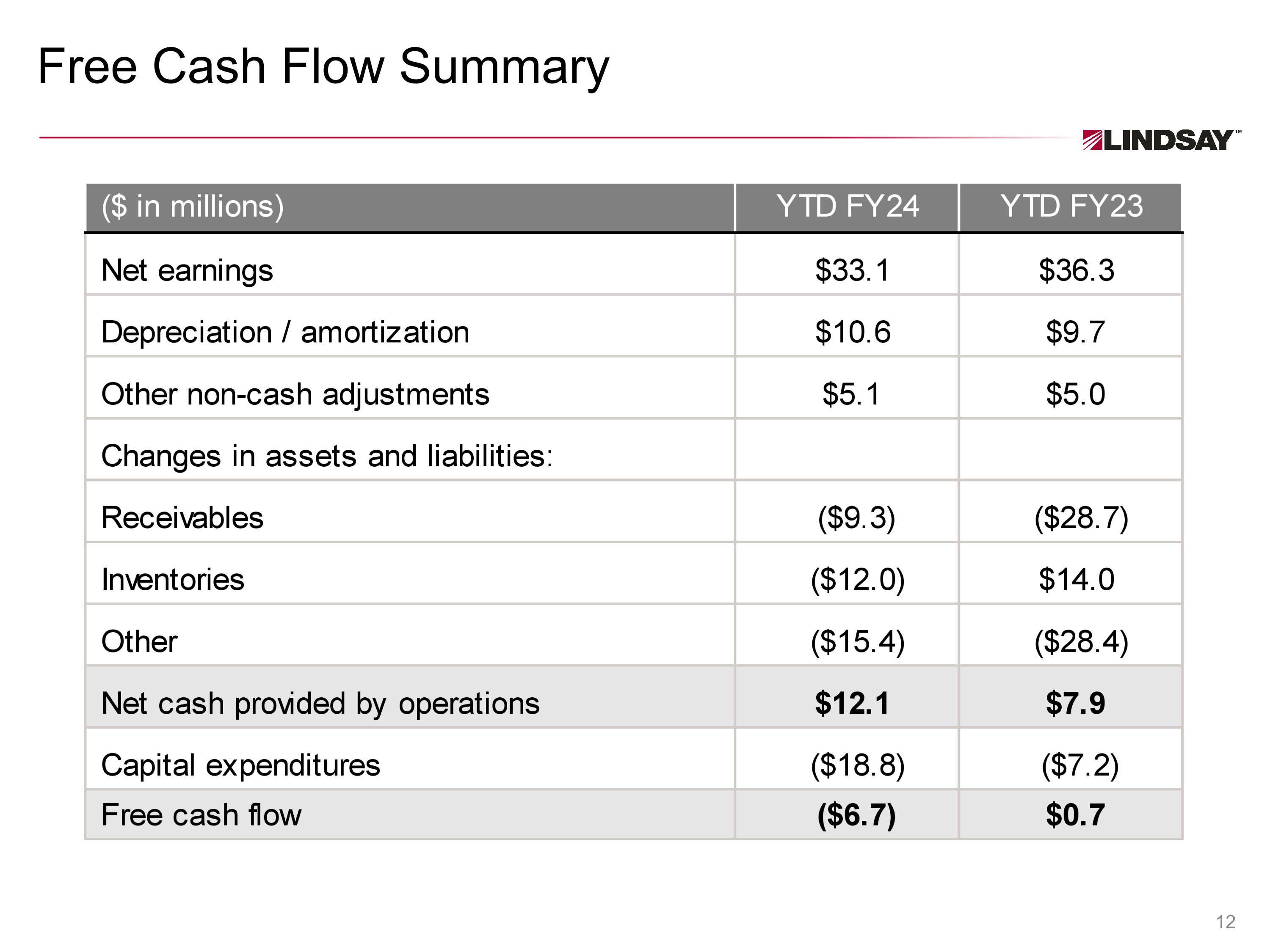Select the ($15.4) Other value

(x=857, y=641)
